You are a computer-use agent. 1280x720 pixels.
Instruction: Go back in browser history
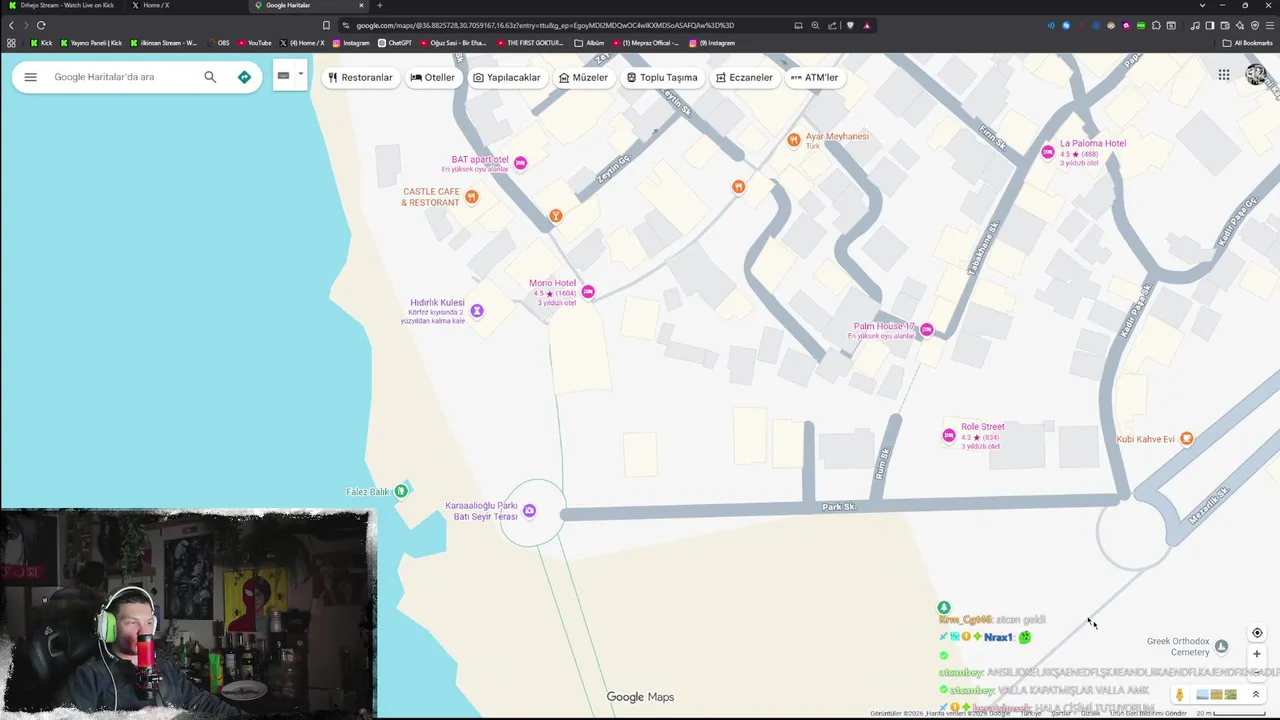pyautogui.click(x=12, y=25)
